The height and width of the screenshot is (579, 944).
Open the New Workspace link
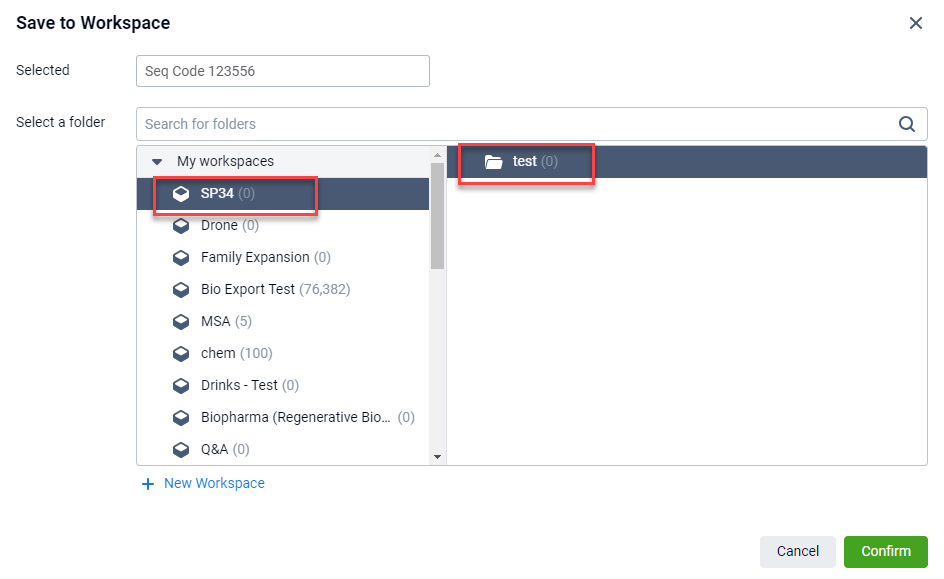[214, 484]
